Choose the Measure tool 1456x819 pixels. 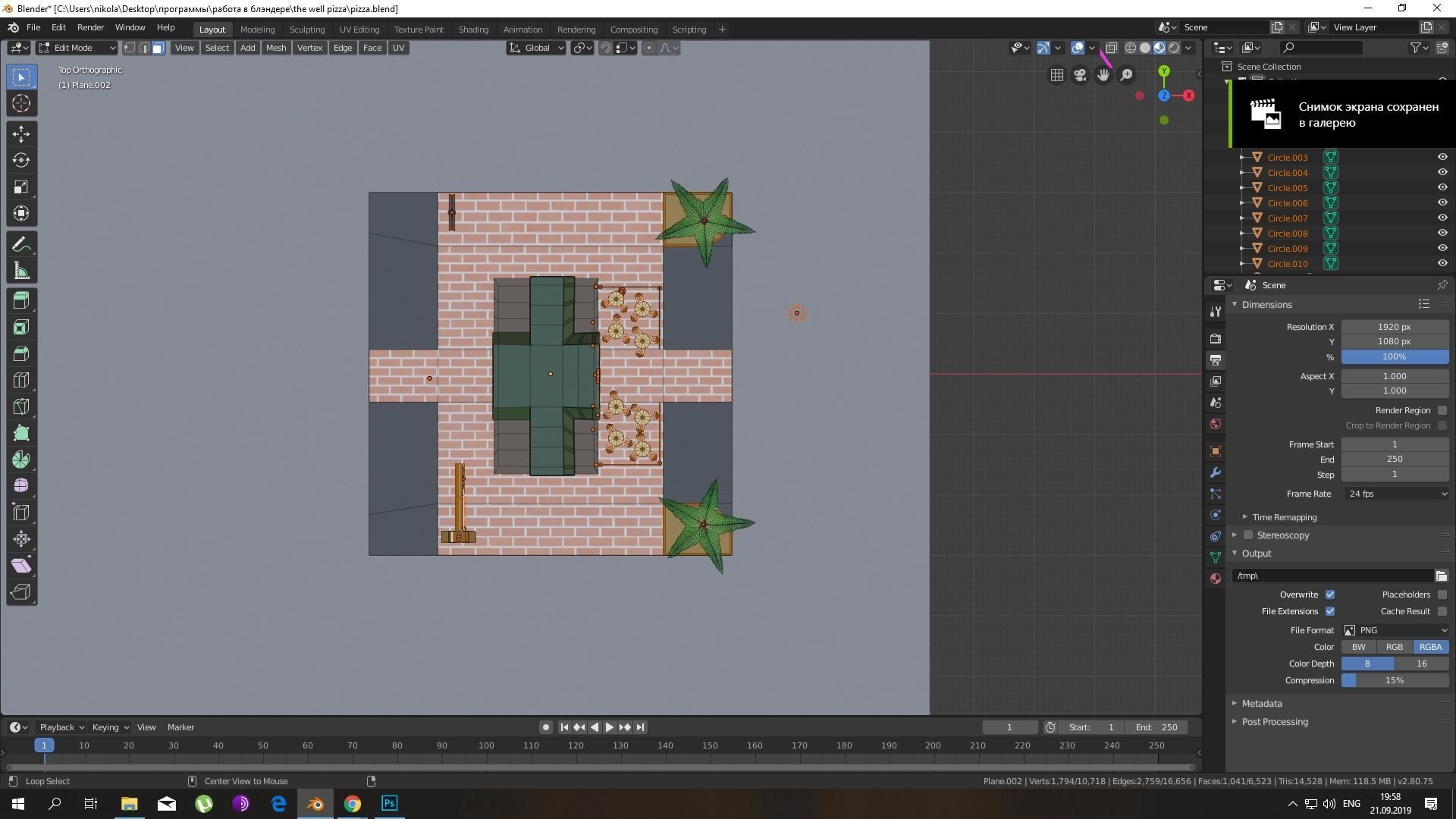coord(21,271)
